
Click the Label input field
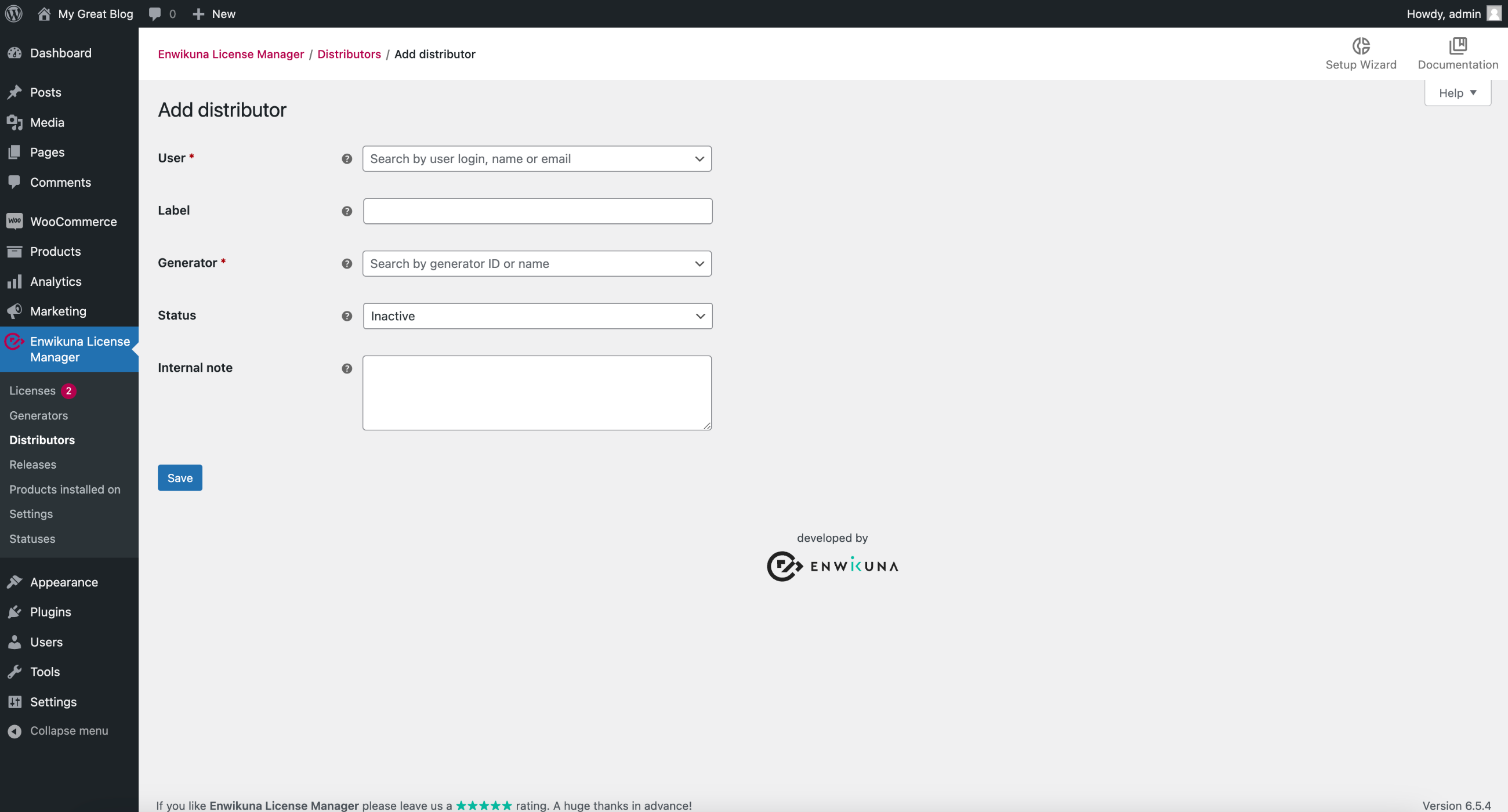(538, 211)
